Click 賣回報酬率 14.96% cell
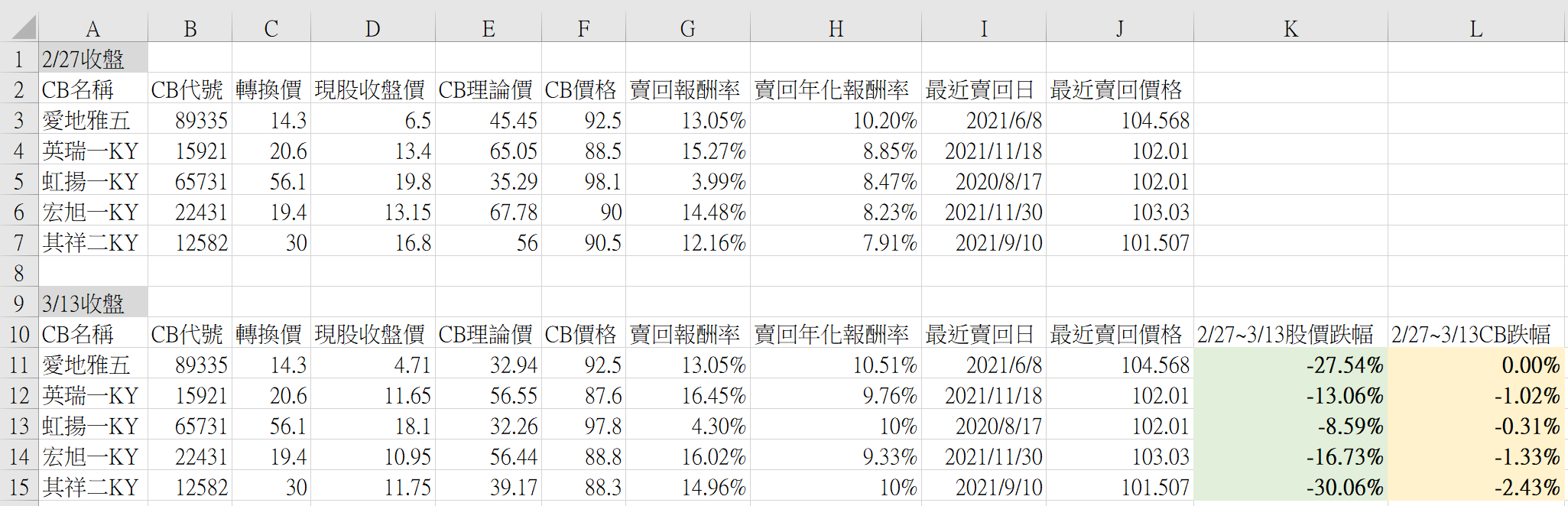Viewport: 1568px width, 506px height. point(688,487)
